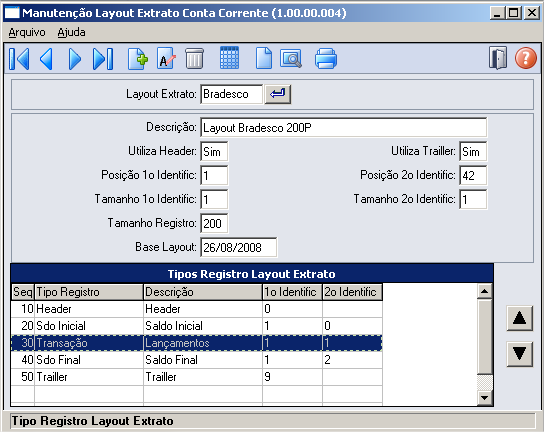Click the Seq 10 cell
The image size is (544, 432).
click(23, 309)
